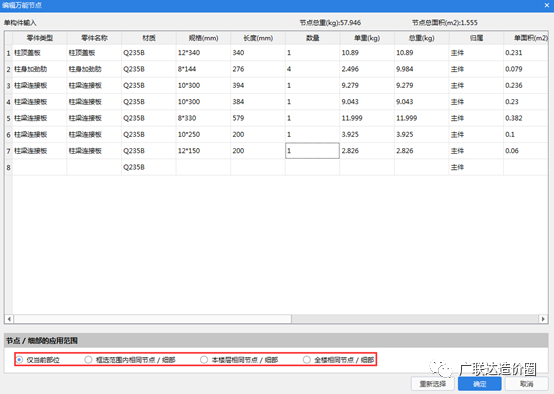
Task: Click the horizontal scrollbar thumb
Action: point(152,319)
